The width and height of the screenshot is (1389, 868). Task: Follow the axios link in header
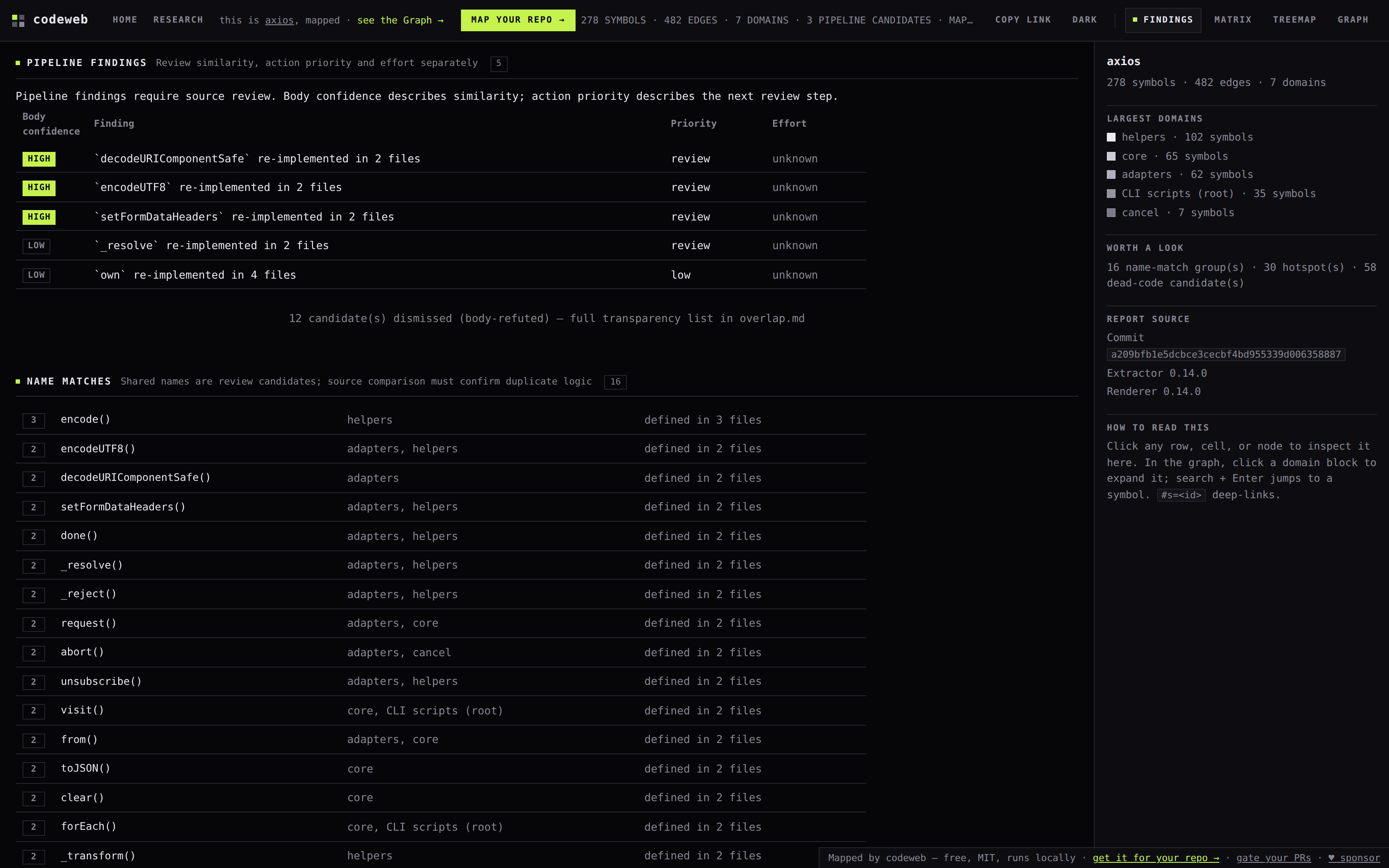(279, 20)
